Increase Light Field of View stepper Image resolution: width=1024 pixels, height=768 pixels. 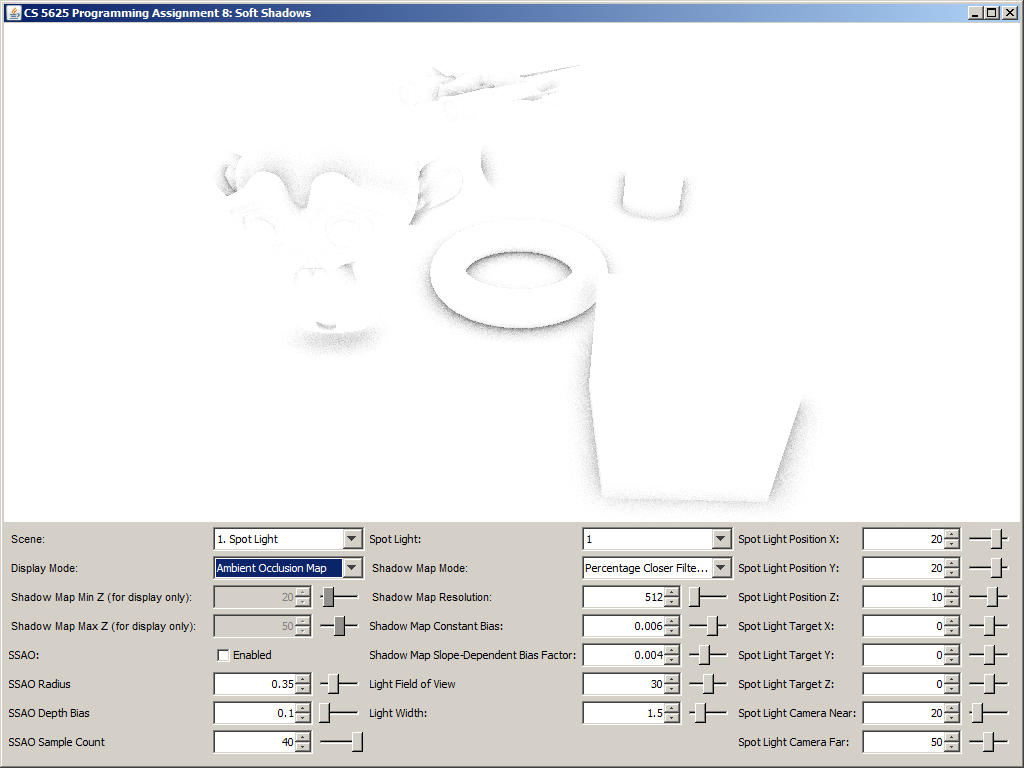click(671, 680)
